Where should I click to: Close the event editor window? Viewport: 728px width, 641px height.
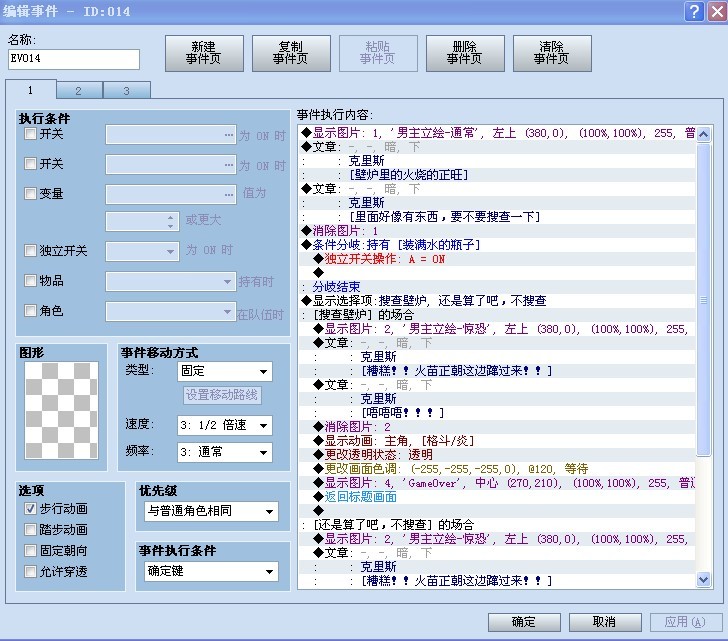[717, 11]
